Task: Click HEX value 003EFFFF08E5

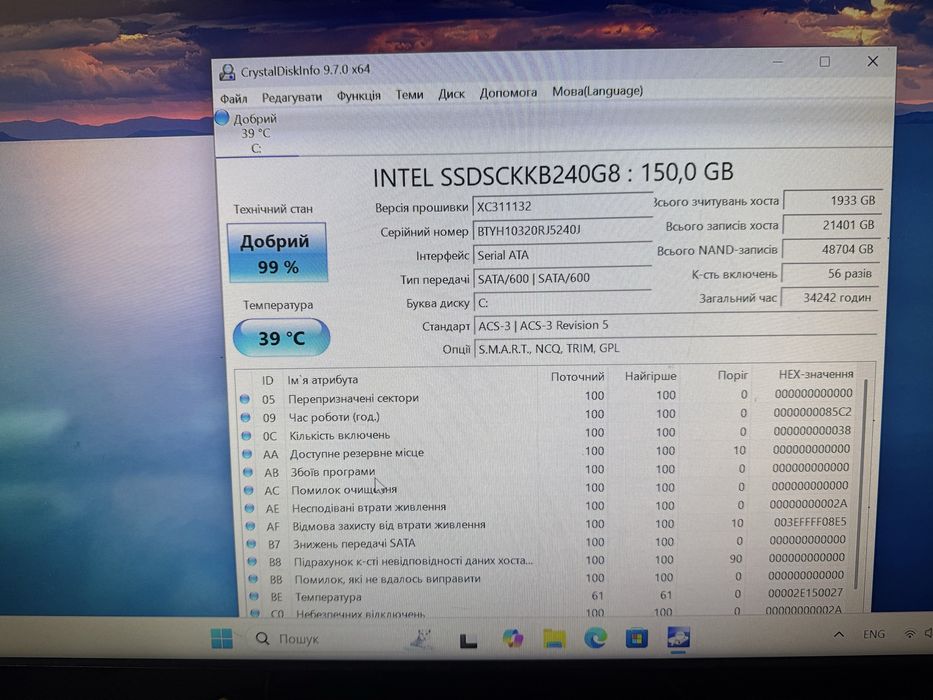Action: 810,522
